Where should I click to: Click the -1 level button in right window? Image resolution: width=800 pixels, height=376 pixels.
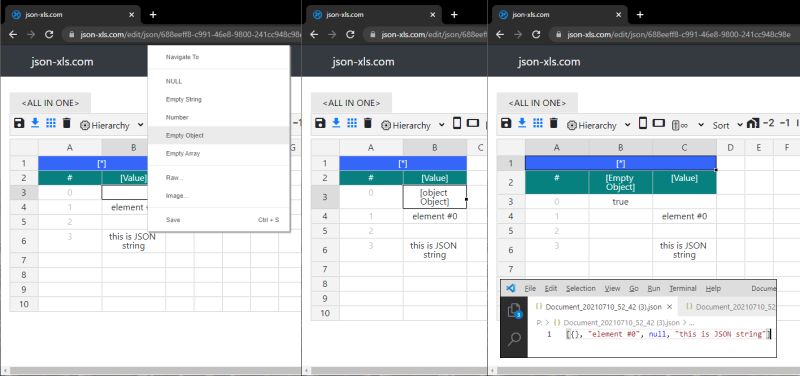pos(785,123)
